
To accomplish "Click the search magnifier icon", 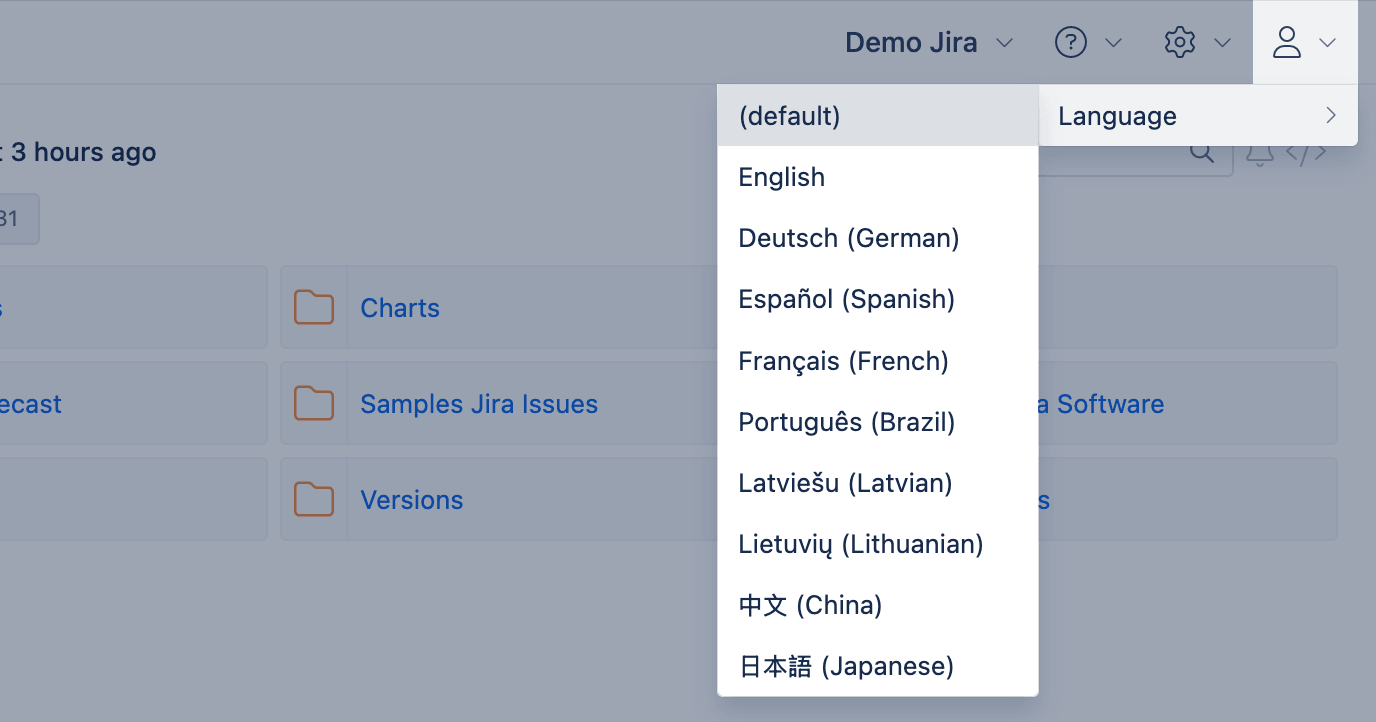I will [x=1202, y=153].
